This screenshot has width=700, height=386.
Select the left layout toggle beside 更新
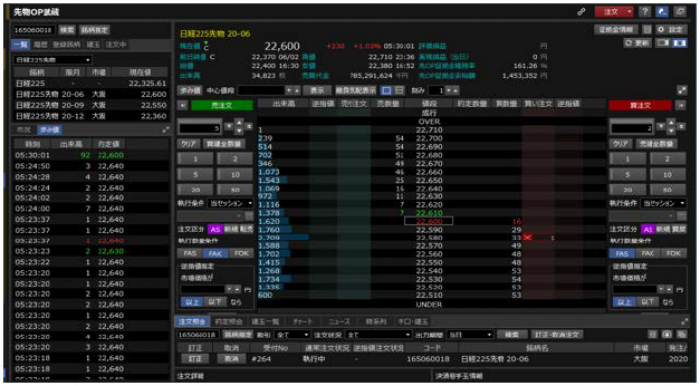click(663, 43)
